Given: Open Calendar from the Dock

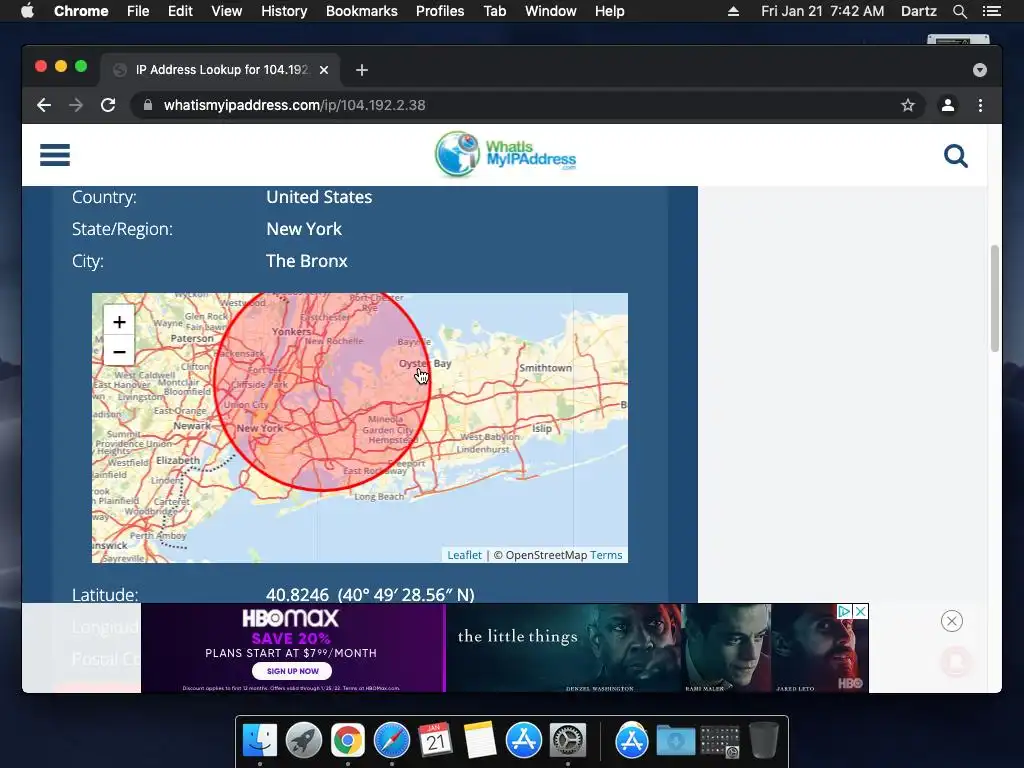Looking at the screenshot, I should coord(436,740).
